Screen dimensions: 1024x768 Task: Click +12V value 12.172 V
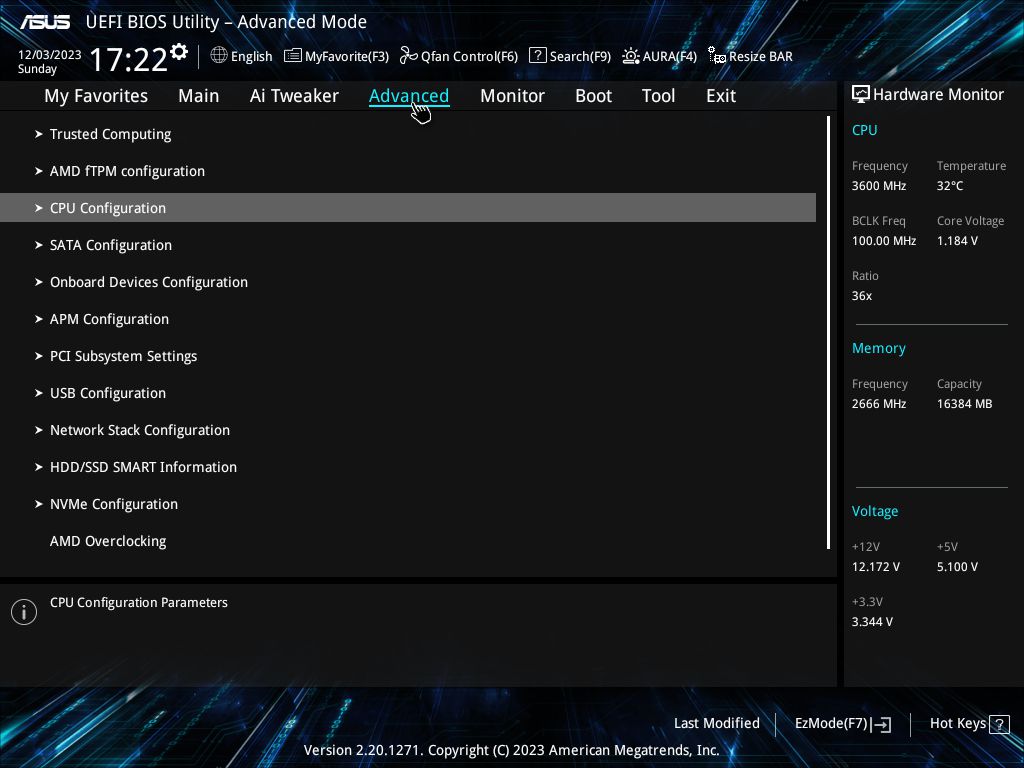point(876,567)
